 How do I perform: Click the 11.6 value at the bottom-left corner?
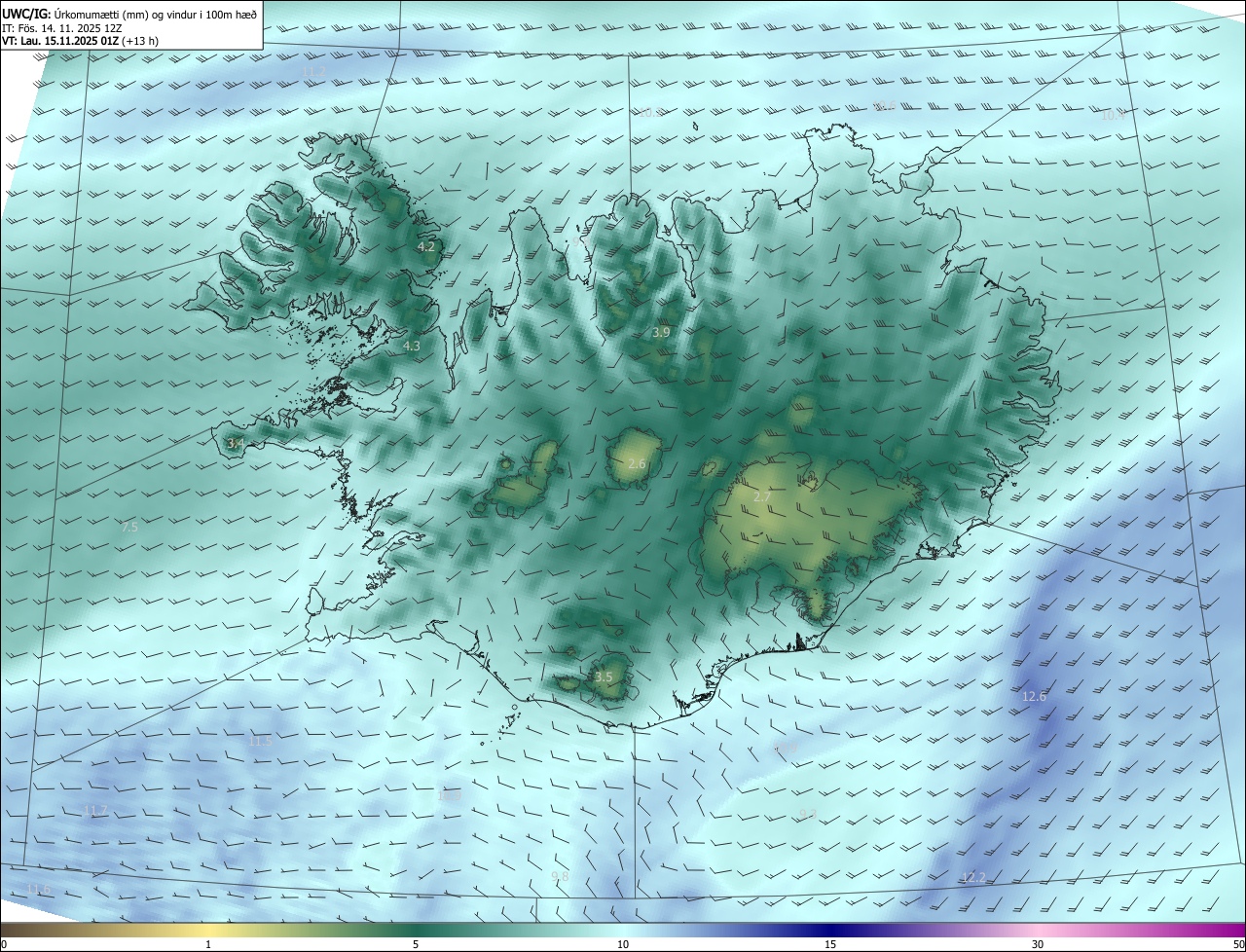[x=38, y=891]
